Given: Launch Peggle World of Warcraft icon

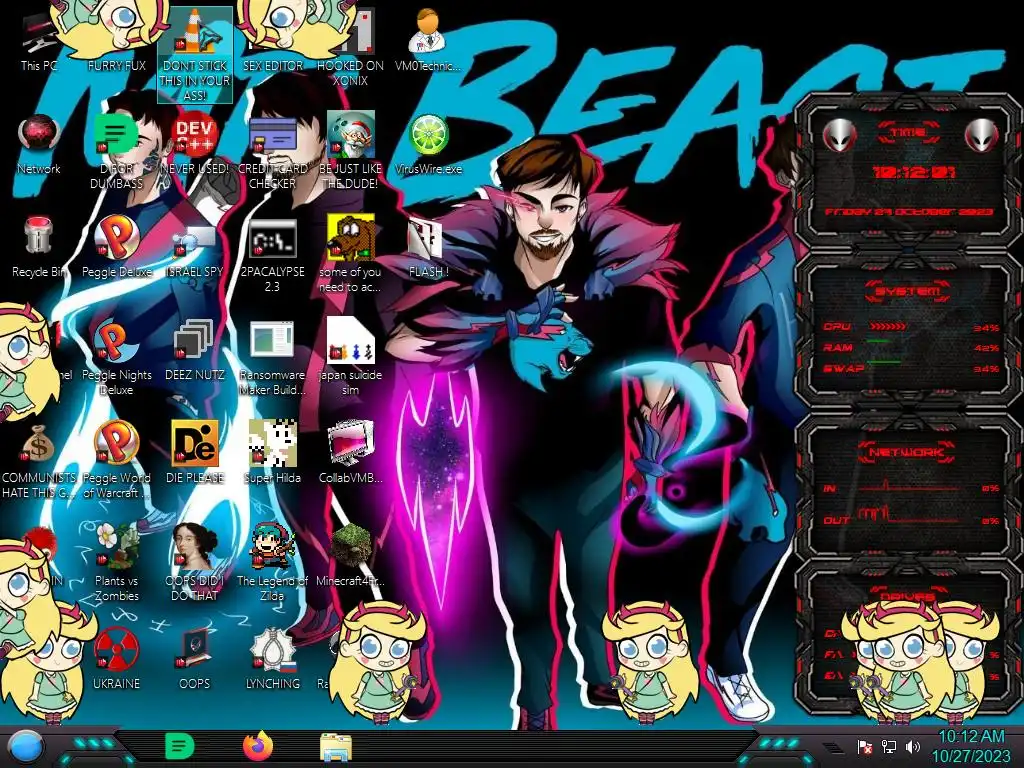Looking at the screenshot, I should (117, 460).
